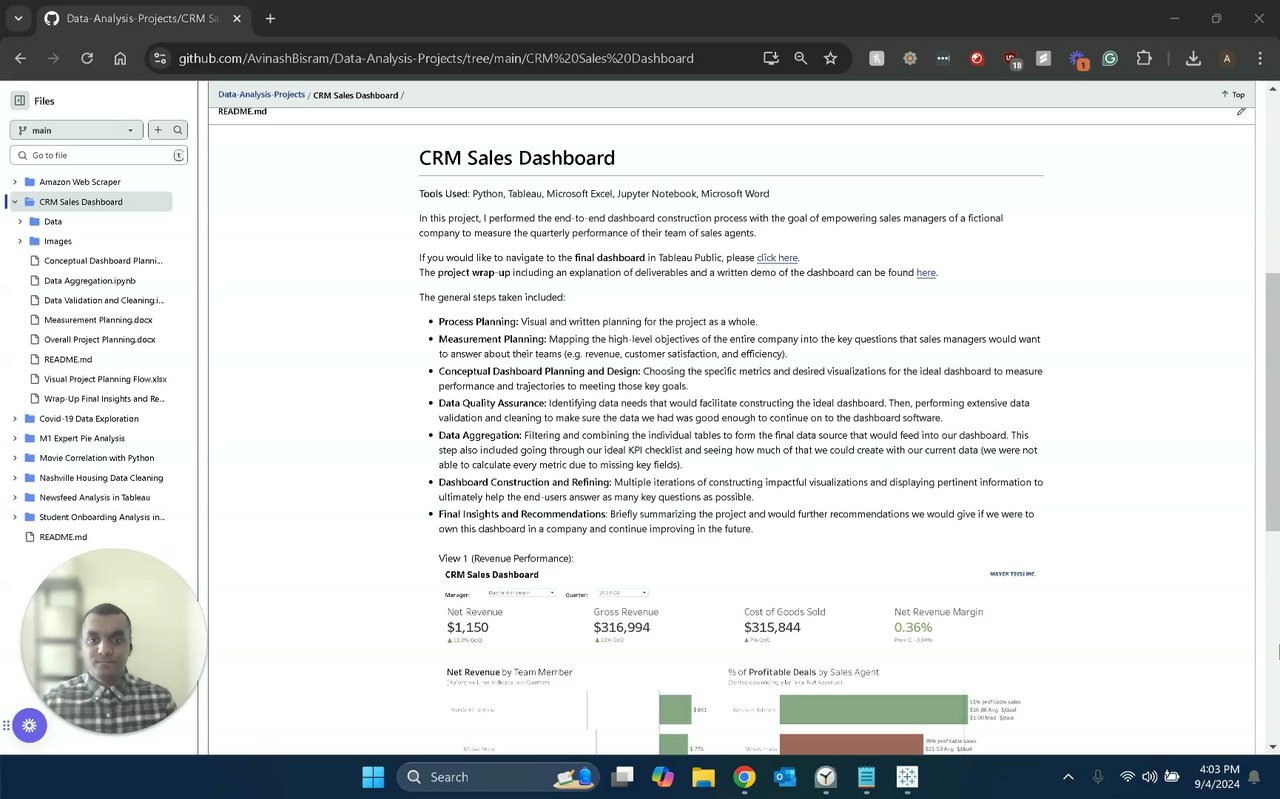The image size is (1280, 799).
Task: Open Data Aggregation.ipynb file
Action: pyautogui.click(x=89, y=281)
